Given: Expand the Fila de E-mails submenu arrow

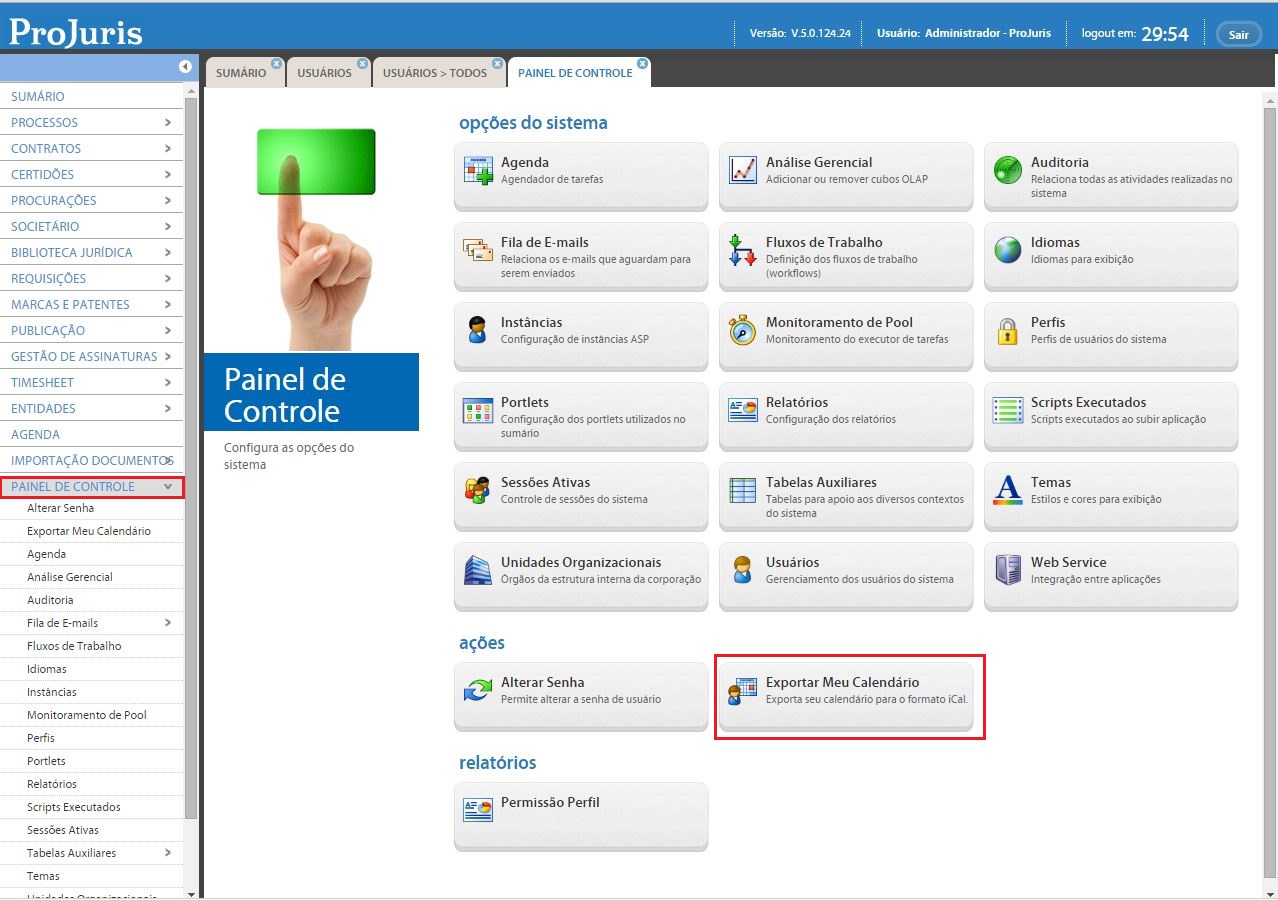Looking at the screenshot, I should [167, 623].
